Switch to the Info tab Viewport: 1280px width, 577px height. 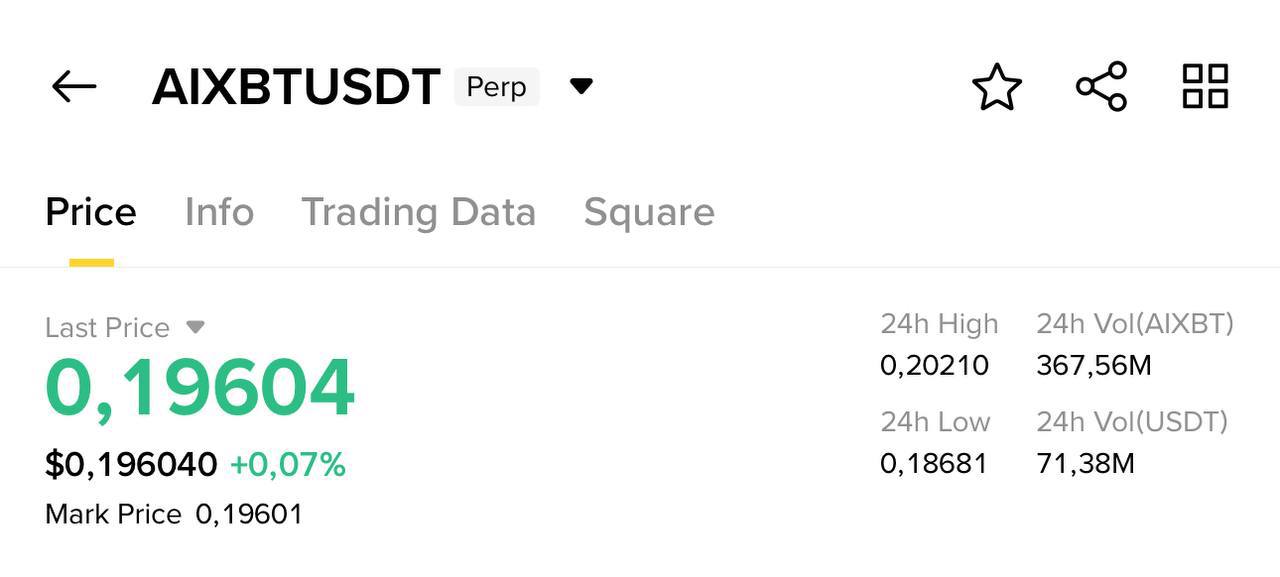click(x=219, y=212)
